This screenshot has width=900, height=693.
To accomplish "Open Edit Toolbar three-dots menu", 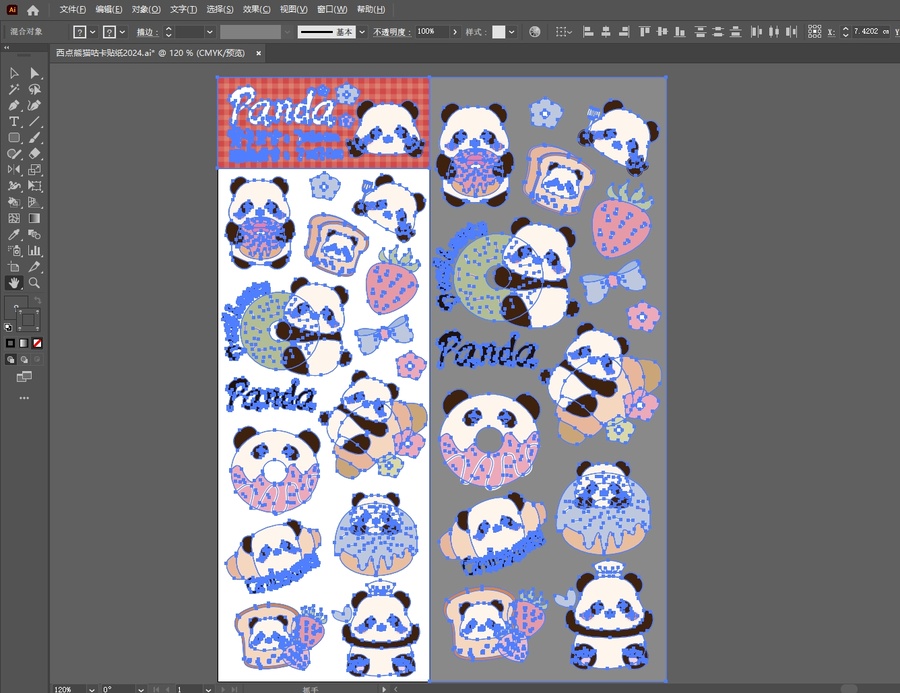I will pyautogui.click(x=24, y=398).
